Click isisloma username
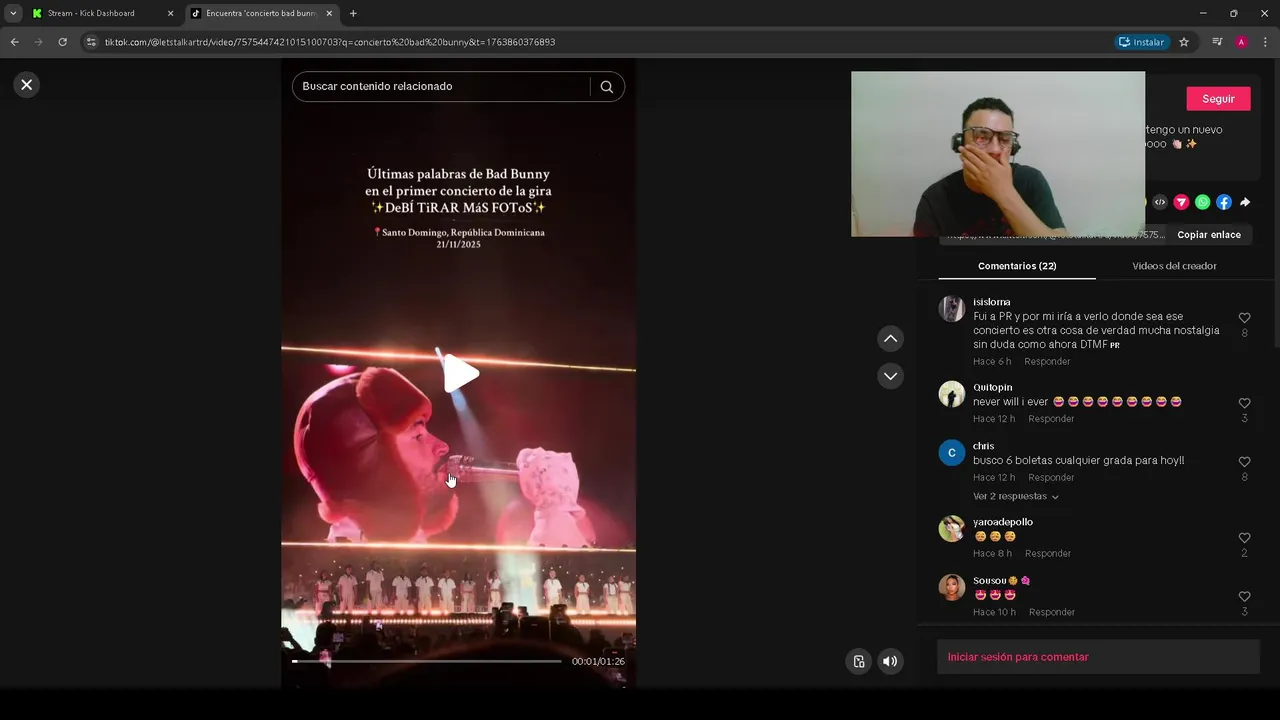 pyautogui.click(x=992, y=302)
